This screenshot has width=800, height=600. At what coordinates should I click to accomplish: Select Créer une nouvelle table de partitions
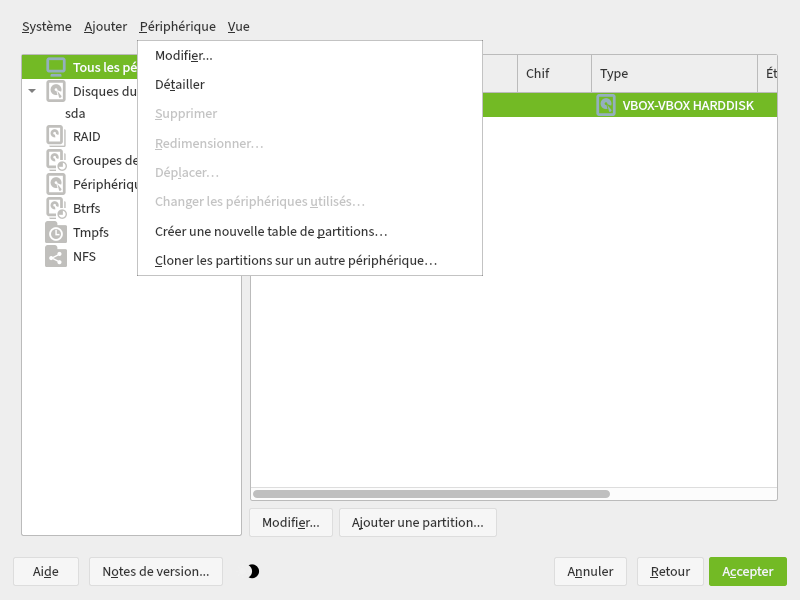(271, 231)
